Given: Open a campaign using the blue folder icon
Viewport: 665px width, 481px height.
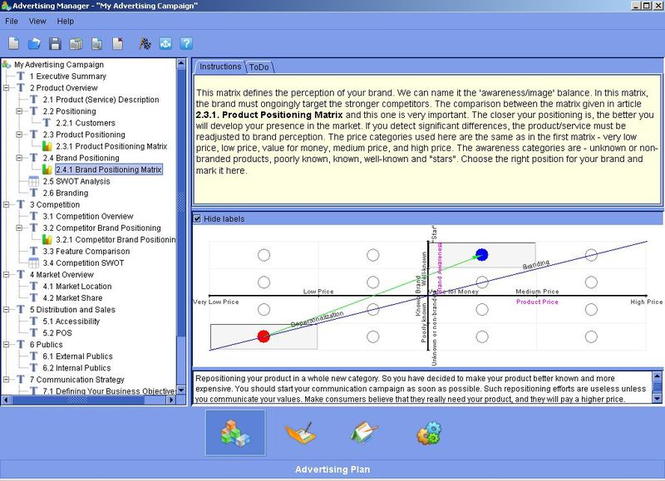Looking at the screenshot, I should click(34, 43).
